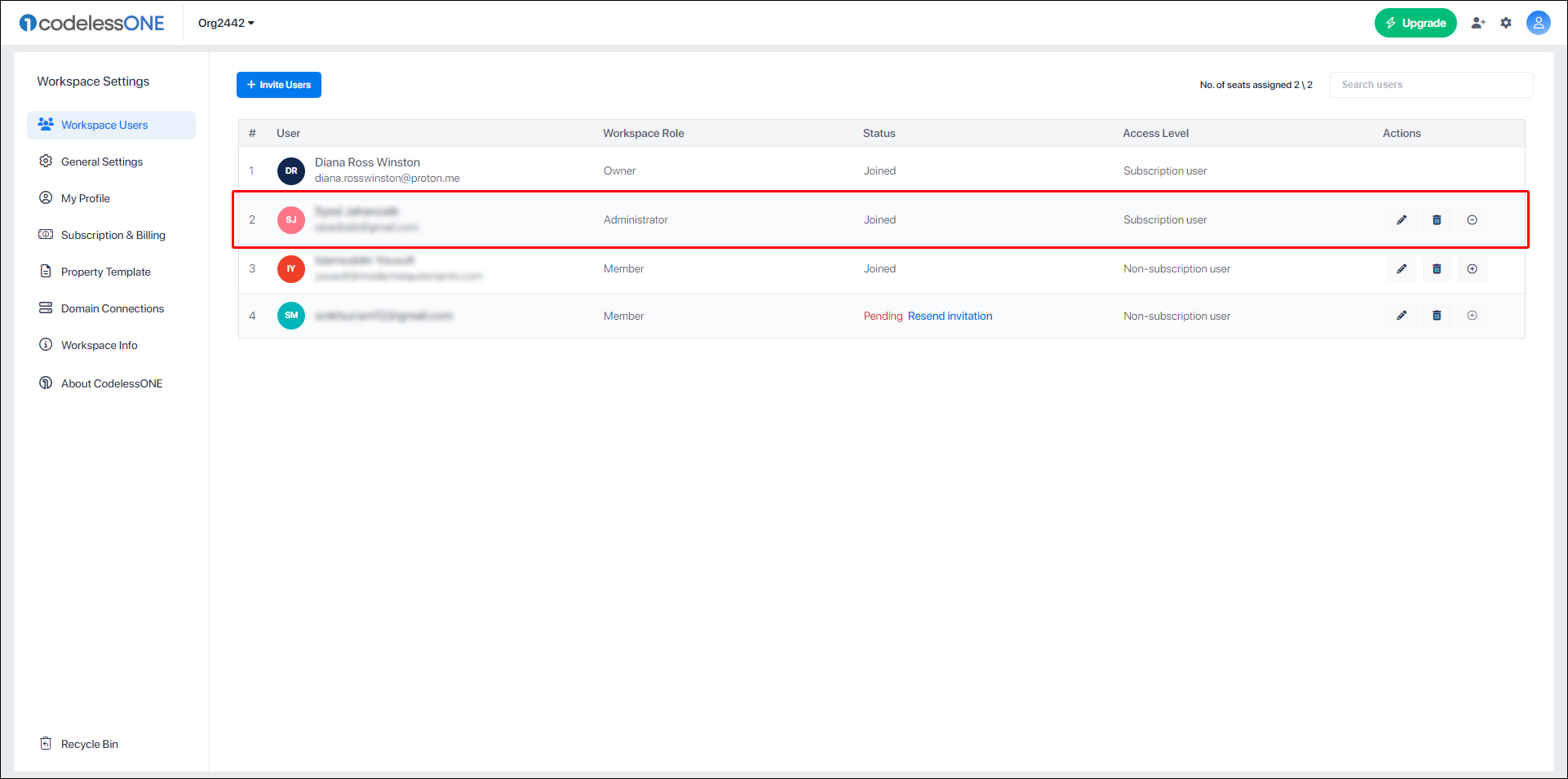
Task: Open the user profile avatar menu
Action: [1538, 23]
